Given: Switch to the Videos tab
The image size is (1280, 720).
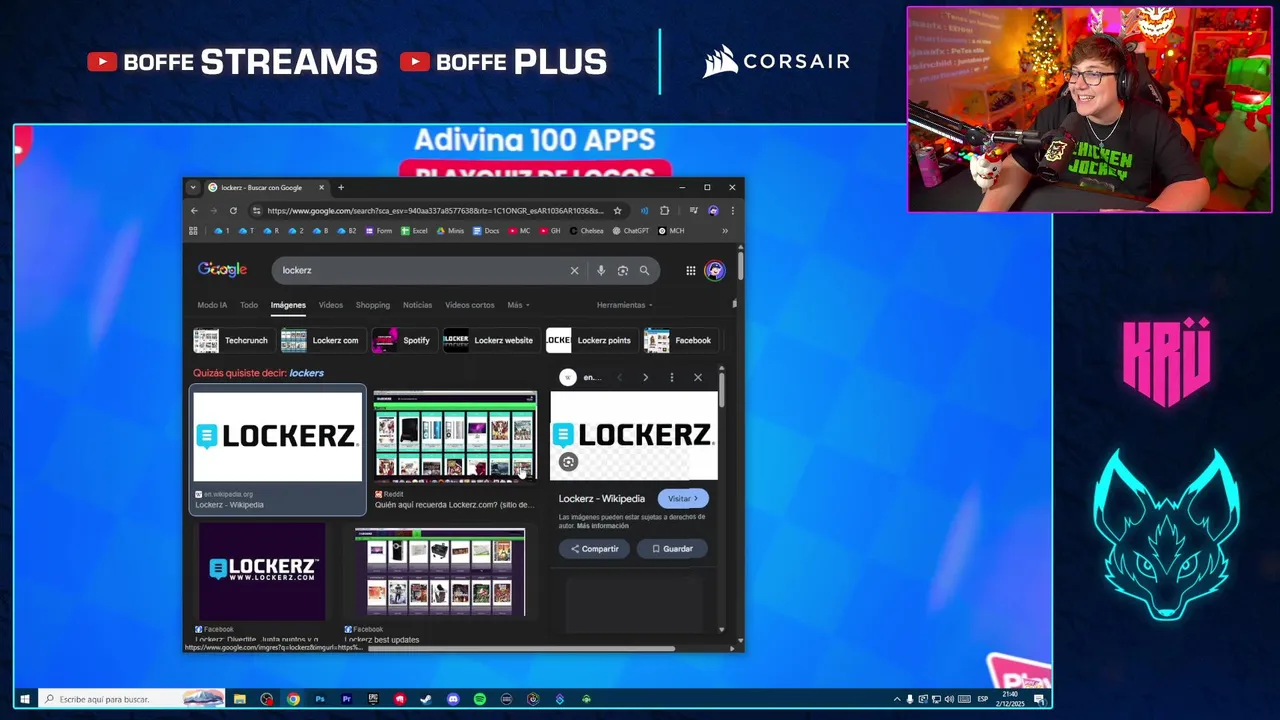Looking at the screenshot, I should 331,305.
